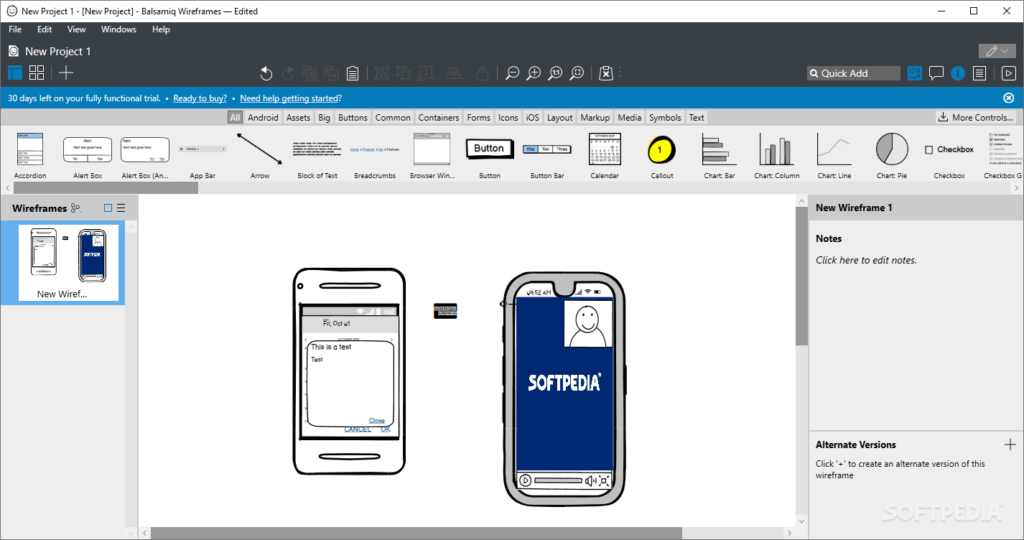Select the Chart: Bar control

(720, 155)
